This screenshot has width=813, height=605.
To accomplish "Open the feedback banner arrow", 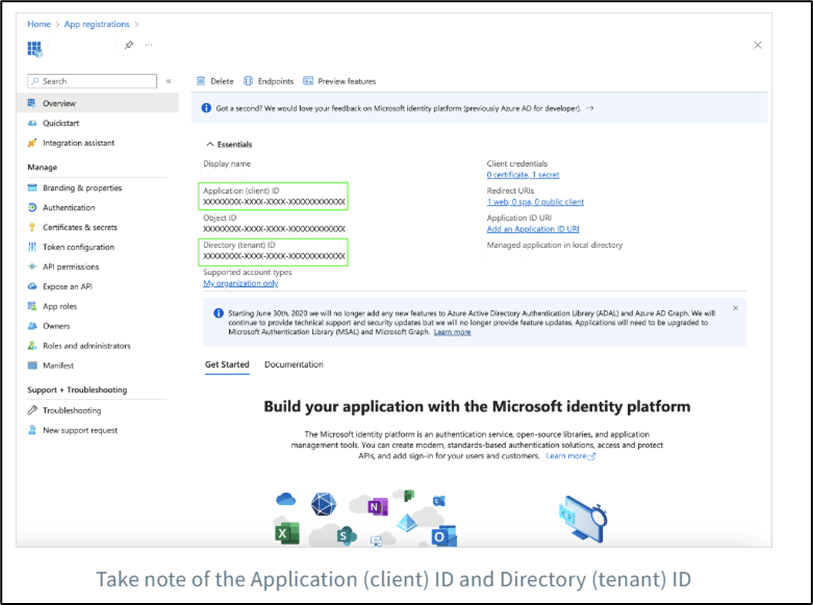I will (590, 108).
